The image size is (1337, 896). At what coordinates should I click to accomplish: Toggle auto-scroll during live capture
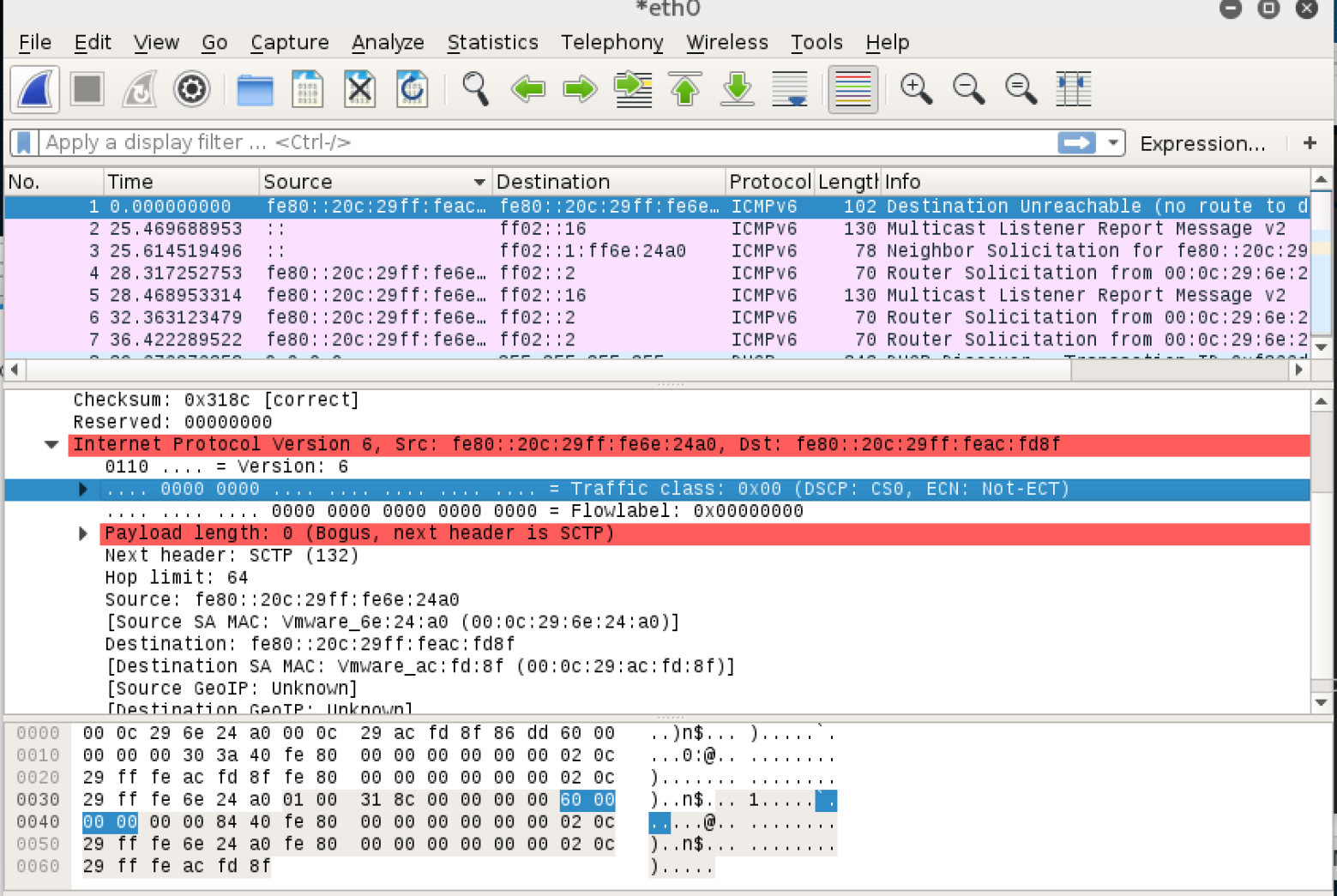(x=789, y=89)
